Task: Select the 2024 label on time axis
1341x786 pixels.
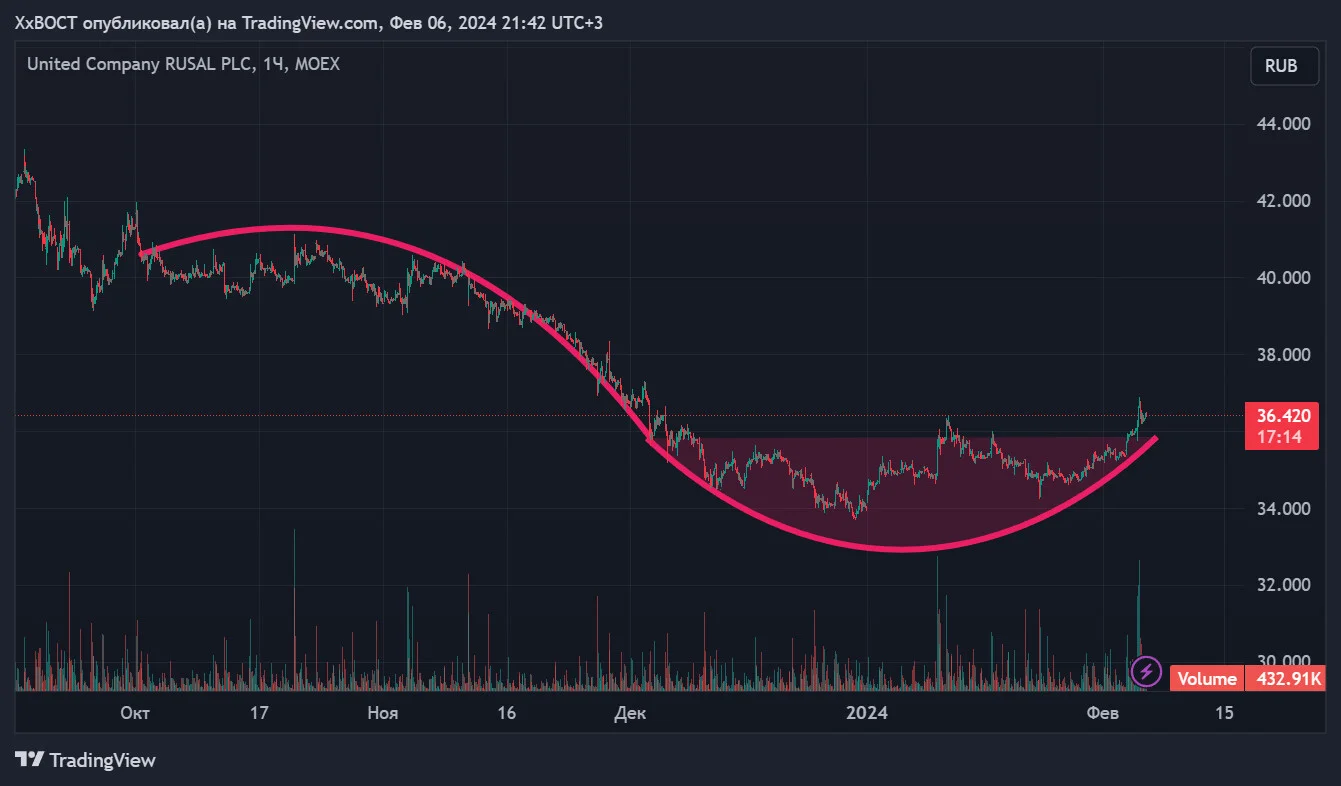Action: (866, 713)
